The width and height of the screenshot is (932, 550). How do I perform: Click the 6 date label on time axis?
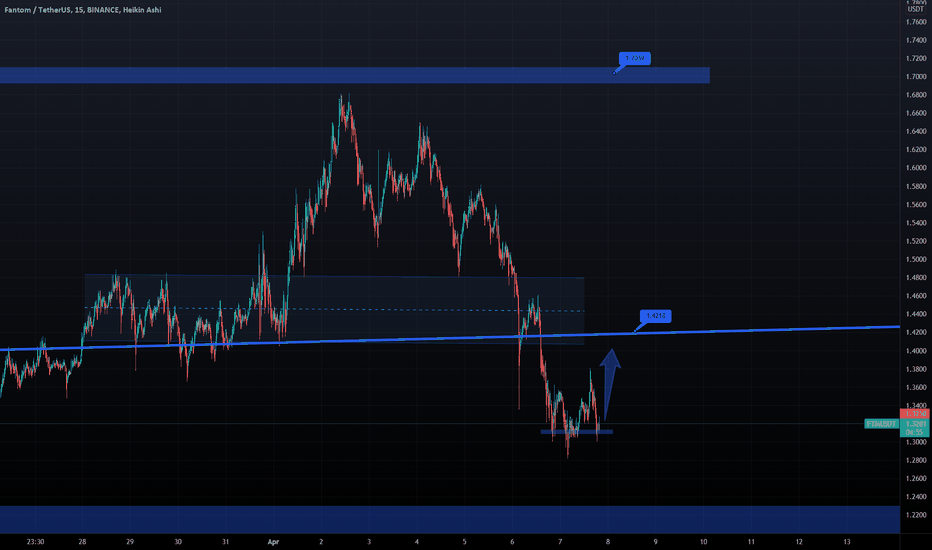pyautogui.click(x=512, y=542)
